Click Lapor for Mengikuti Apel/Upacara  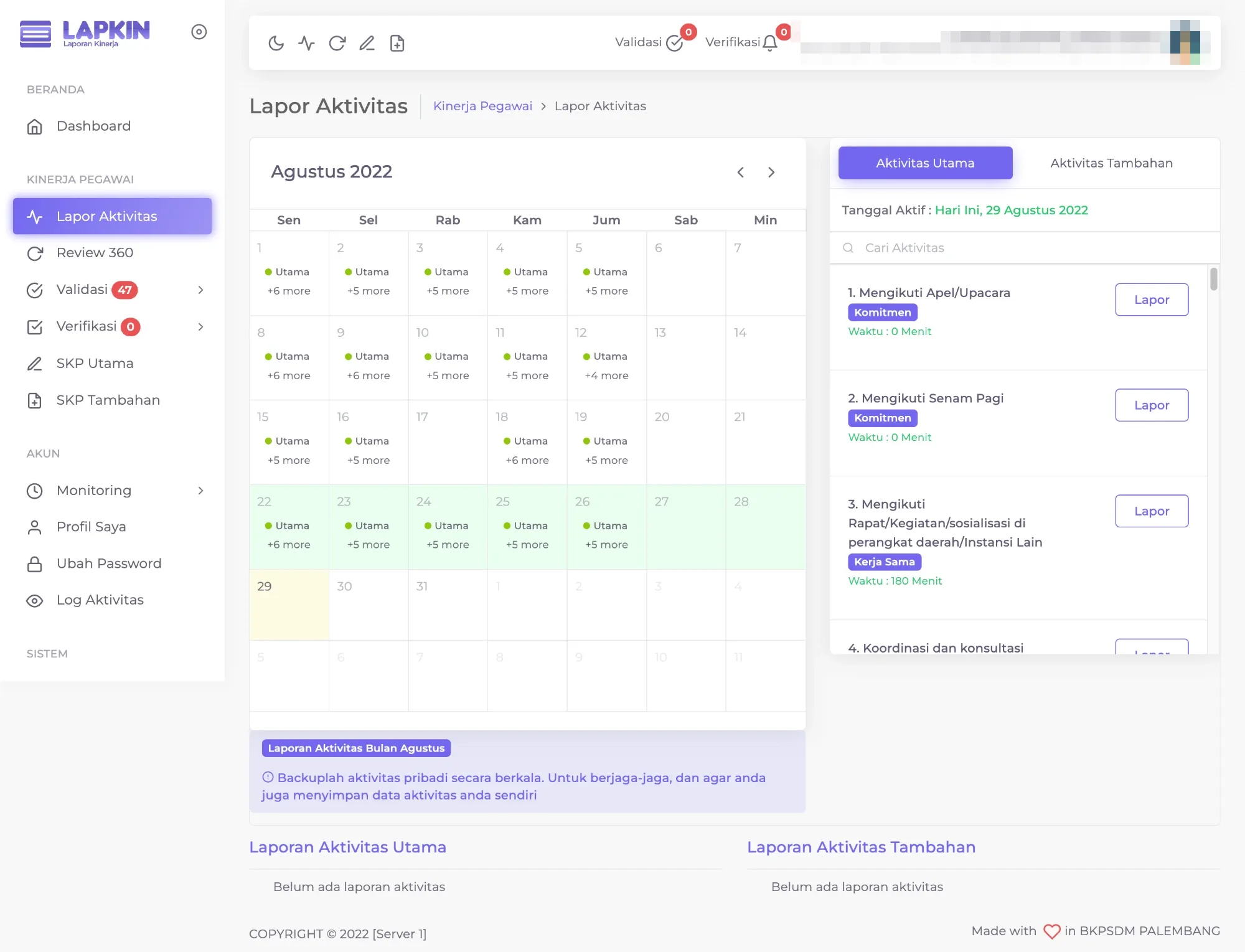(x=1152, y=299)
